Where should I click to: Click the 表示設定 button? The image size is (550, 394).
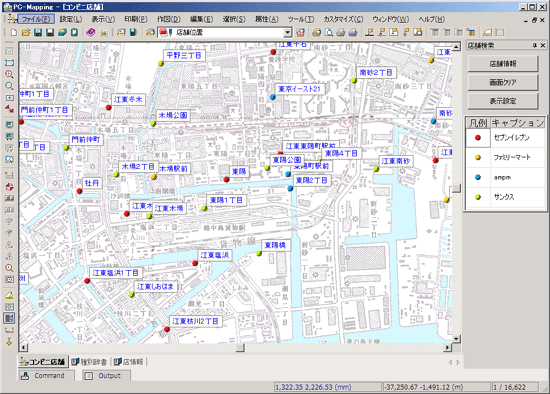[503, 101]
